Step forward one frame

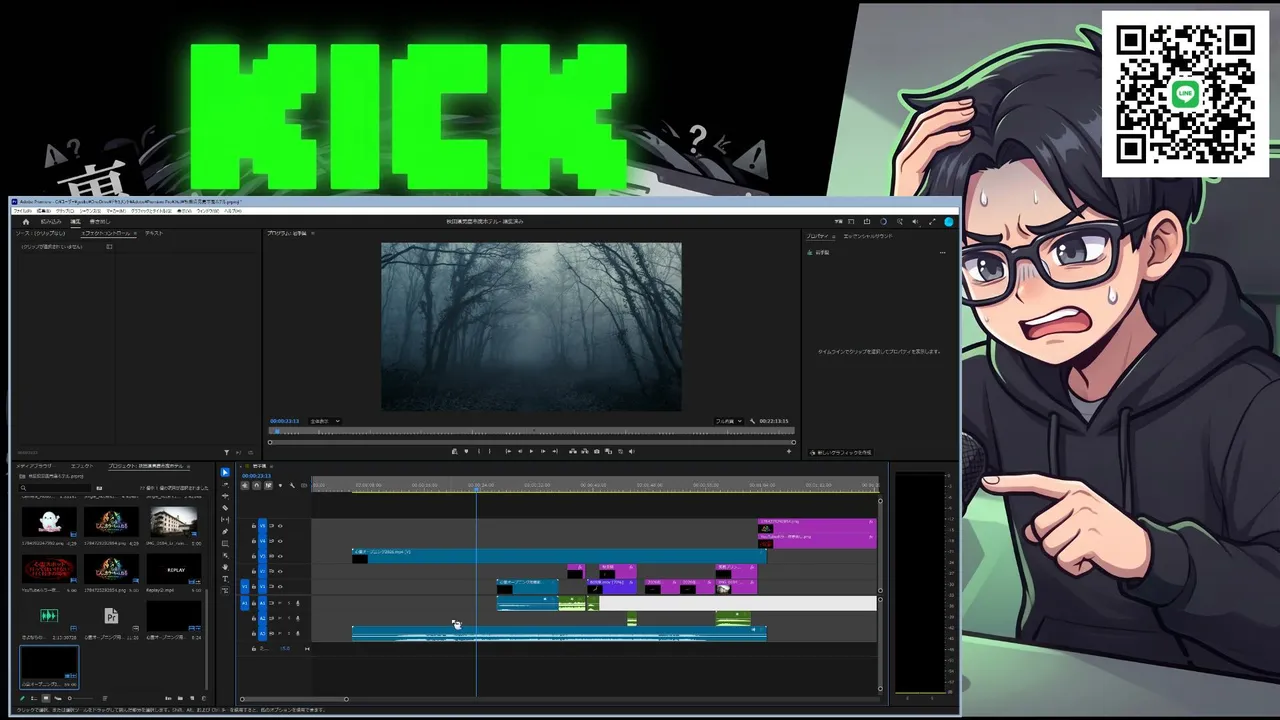(x=543, y=451)
